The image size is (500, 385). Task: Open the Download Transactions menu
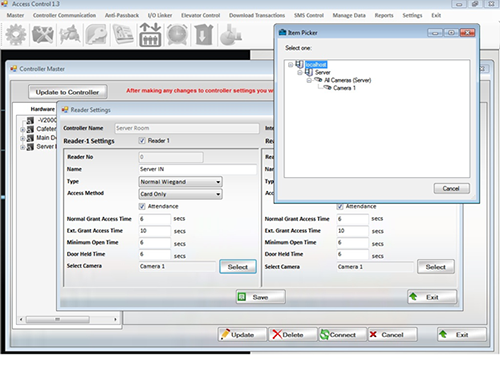coord(257,15)
